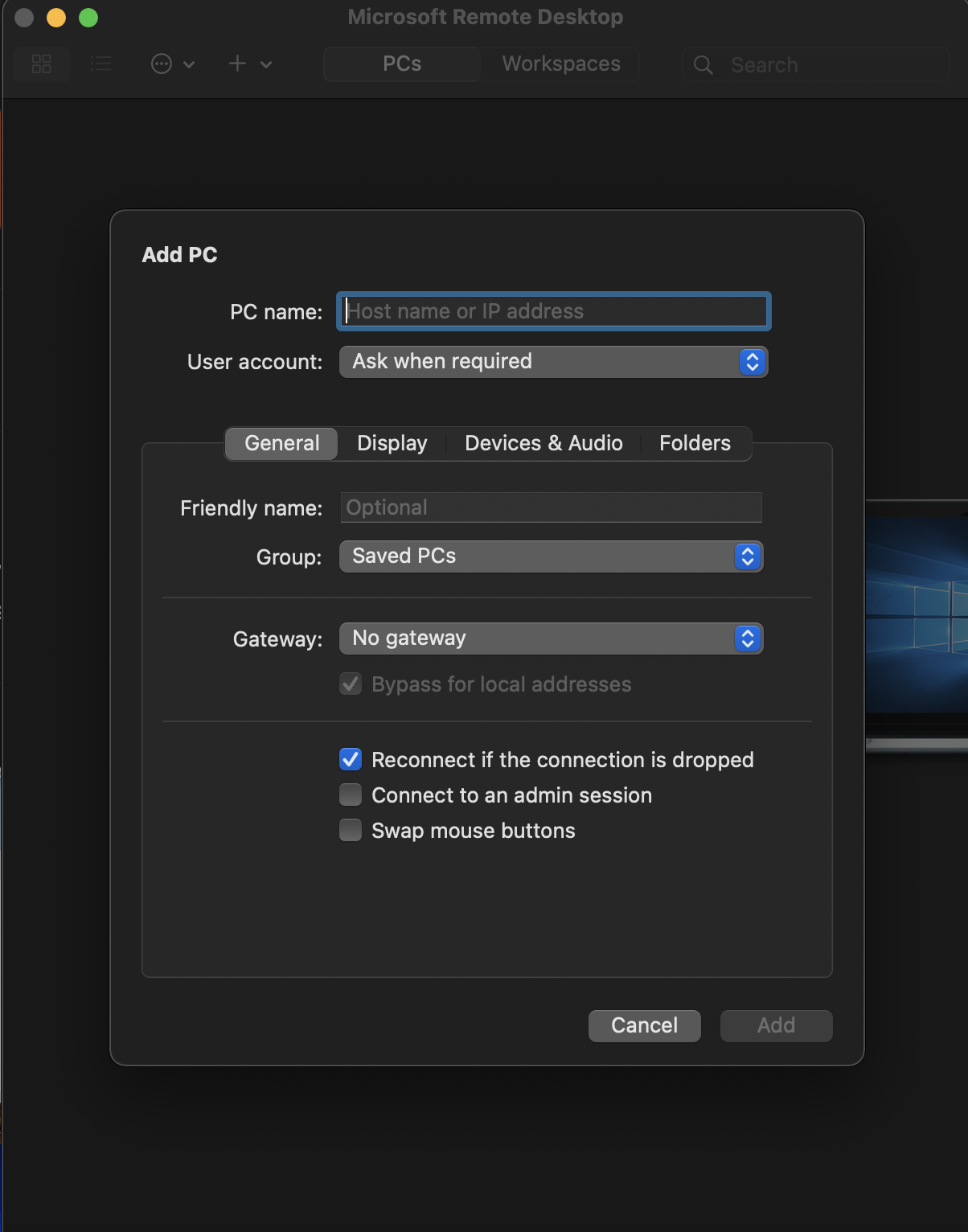Click the Add button
This screenshot has height=1232, width=968.
pyautogui.click(x=777, y=1025)
